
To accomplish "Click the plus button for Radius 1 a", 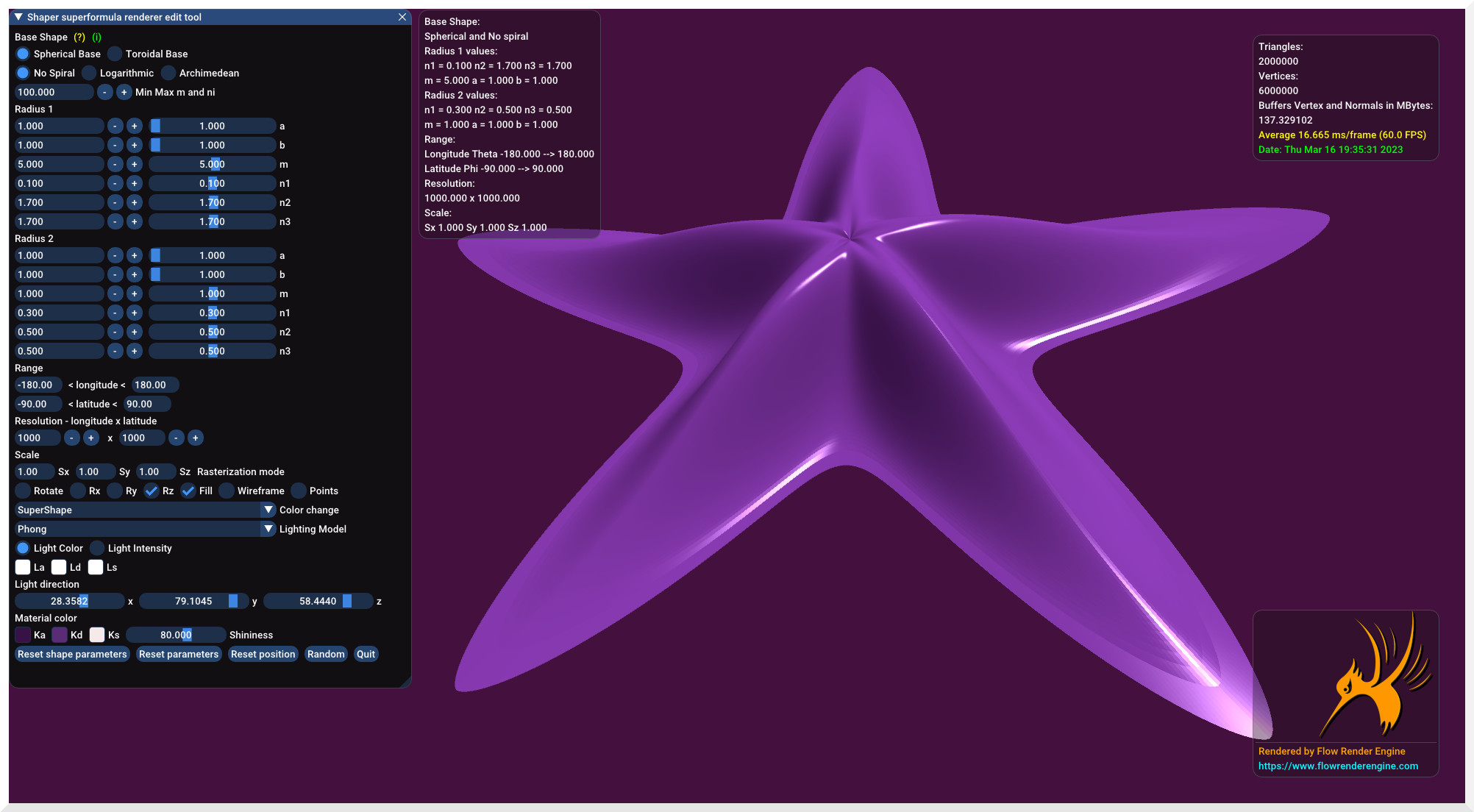I will (134, 126).
